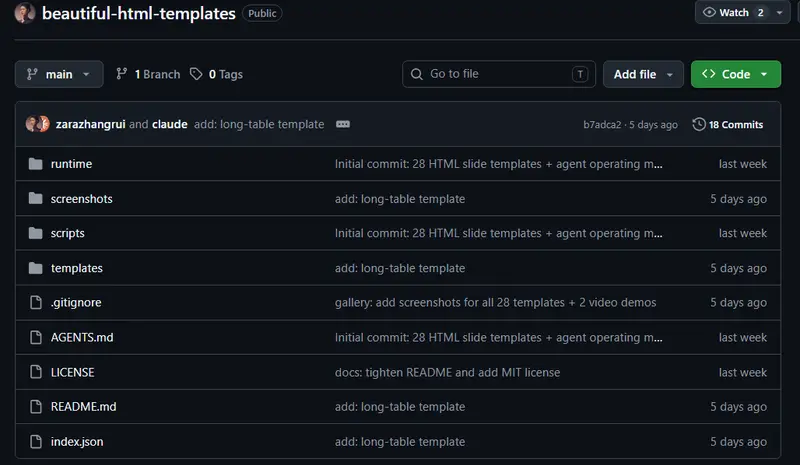Click the Public visibility badge
The image size is (800, 465).
click(262, 13)
